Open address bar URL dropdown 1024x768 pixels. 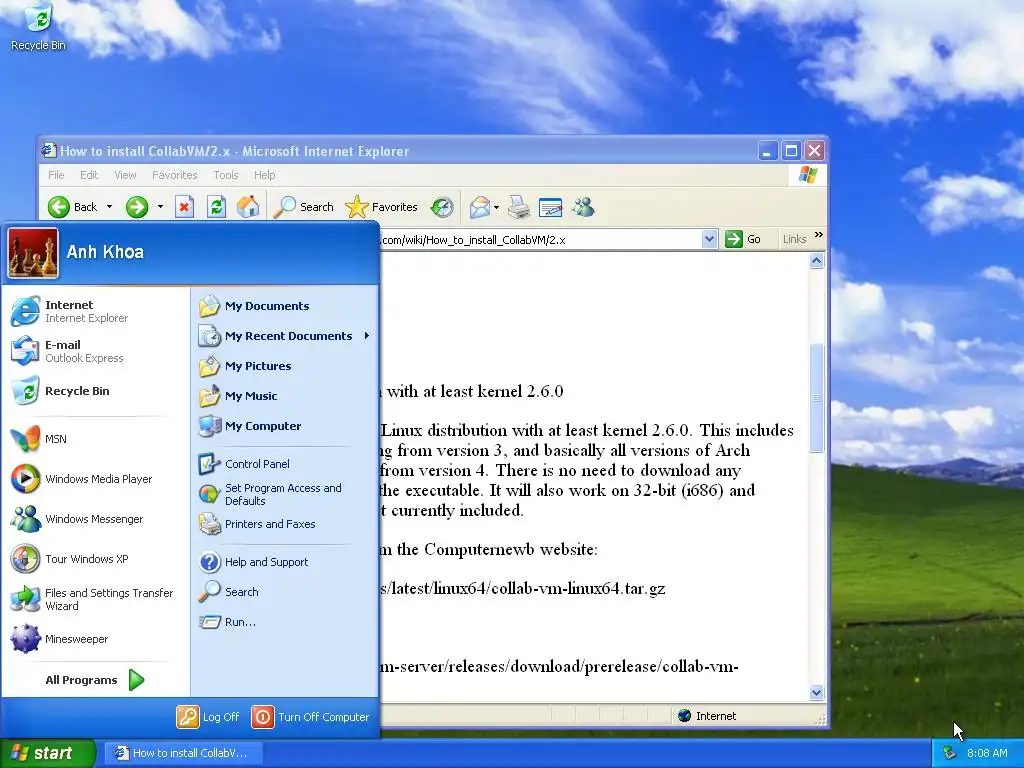pyautogui.click(x=709, y=239)
